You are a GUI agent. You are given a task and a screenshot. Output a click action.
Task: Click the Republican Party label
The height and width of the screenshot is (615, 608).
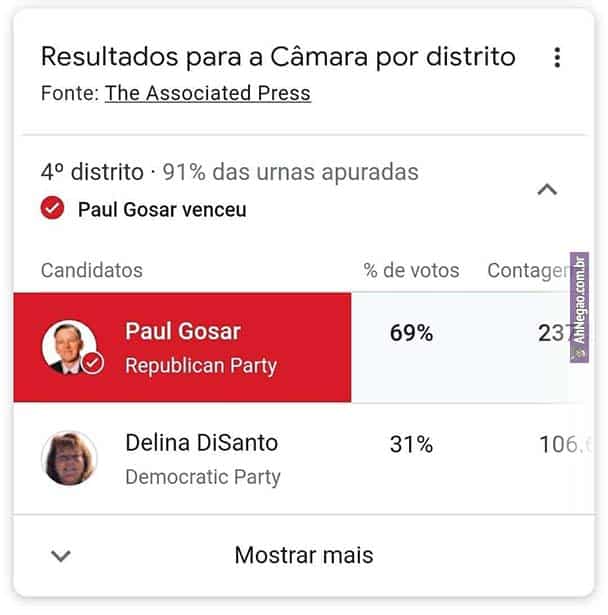200,366
